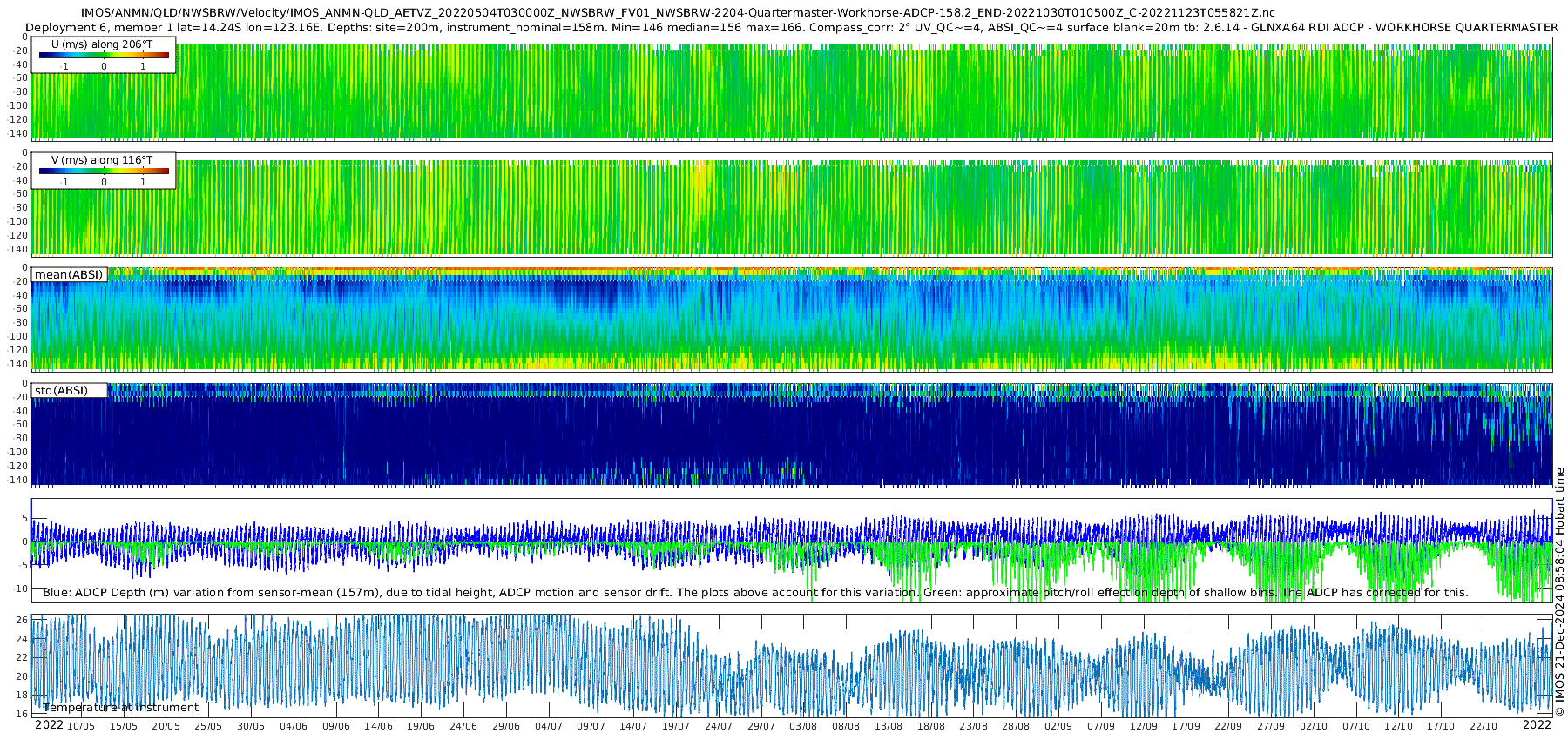This screenshot has width=1568, height=740.
Task: Click the '08/08' date tick label
Action: click(x=846, y=726)
